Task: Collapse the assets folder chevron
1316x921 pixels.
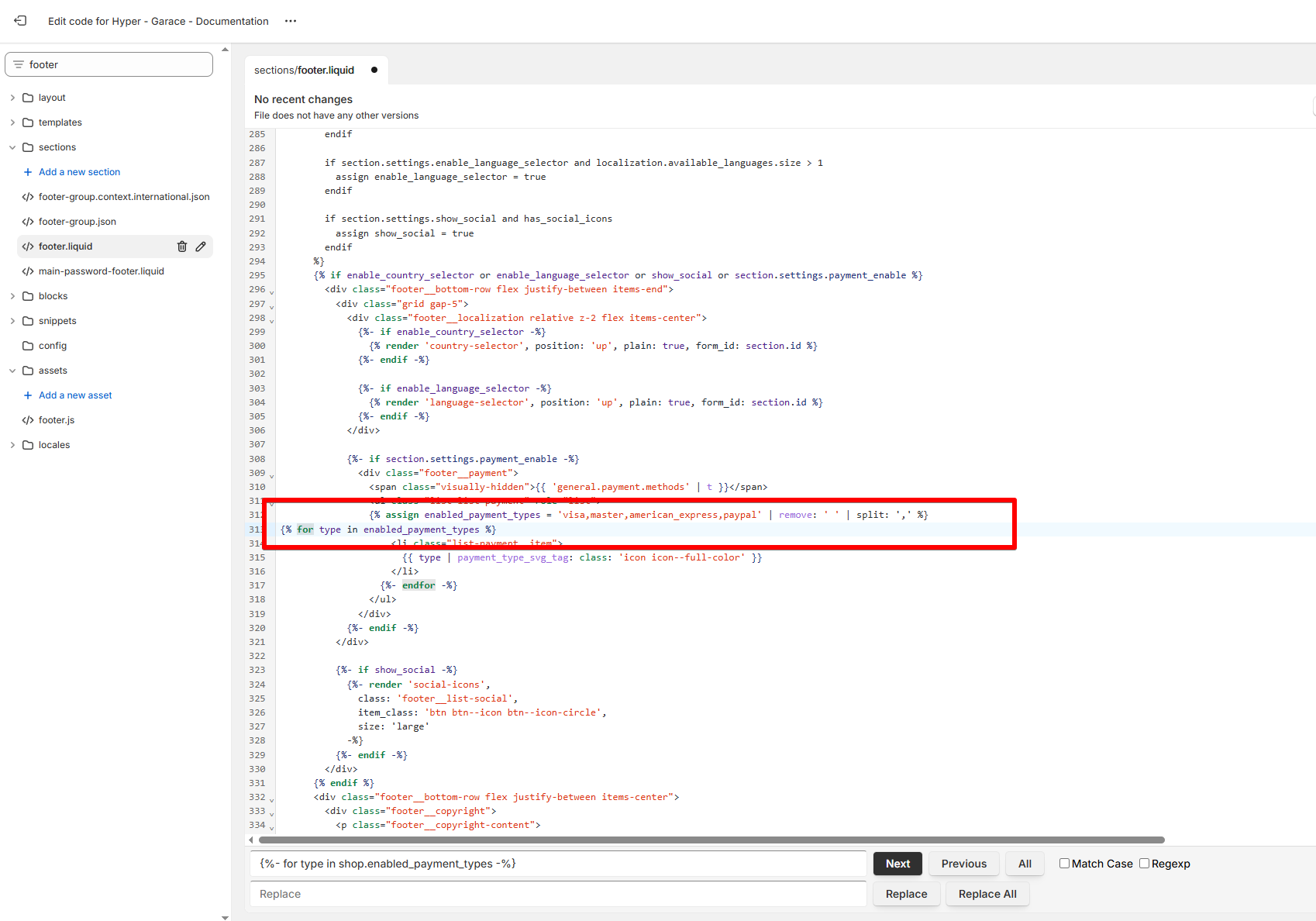Action: (12, 371)
